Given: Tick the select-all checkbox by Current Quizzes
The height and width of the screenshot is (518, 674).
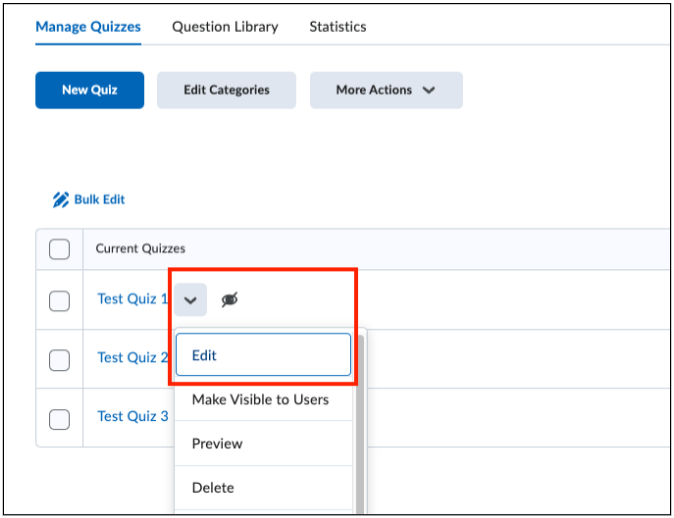Looking at the screenshot, I should coord(59,249).
